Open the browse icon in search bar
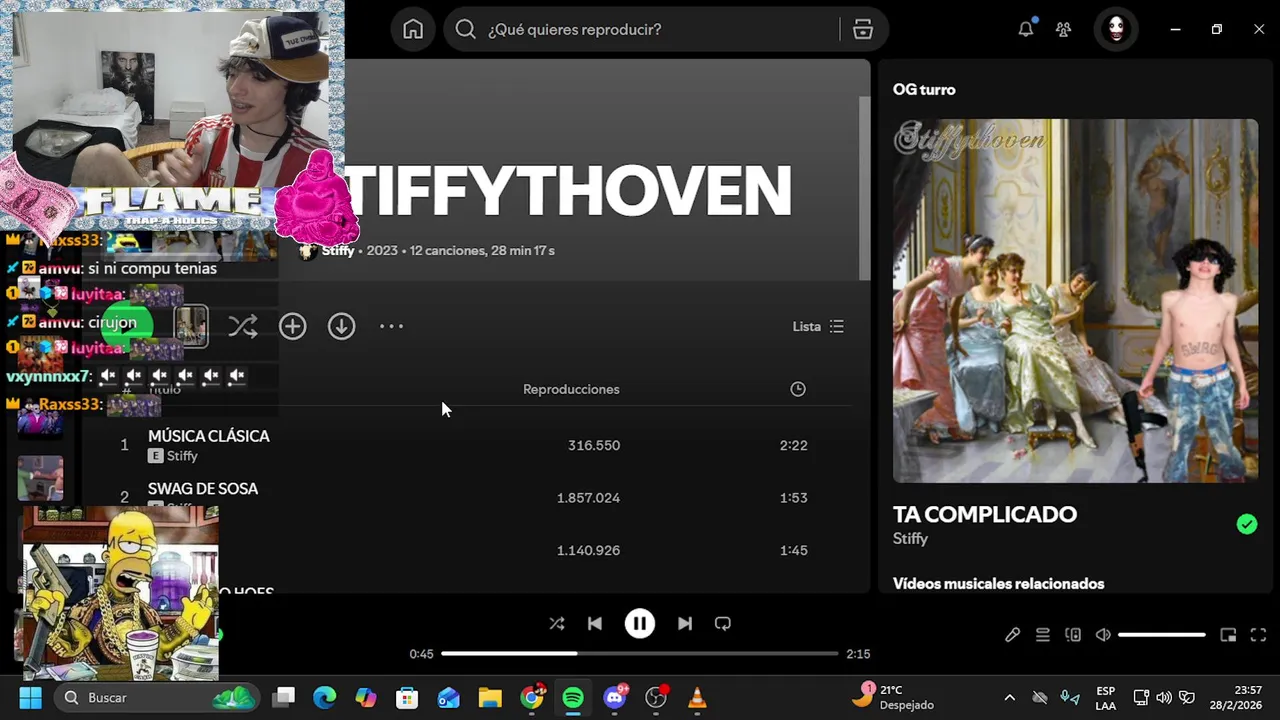Screen dimensions: 1280x720 tap(863, 29)
